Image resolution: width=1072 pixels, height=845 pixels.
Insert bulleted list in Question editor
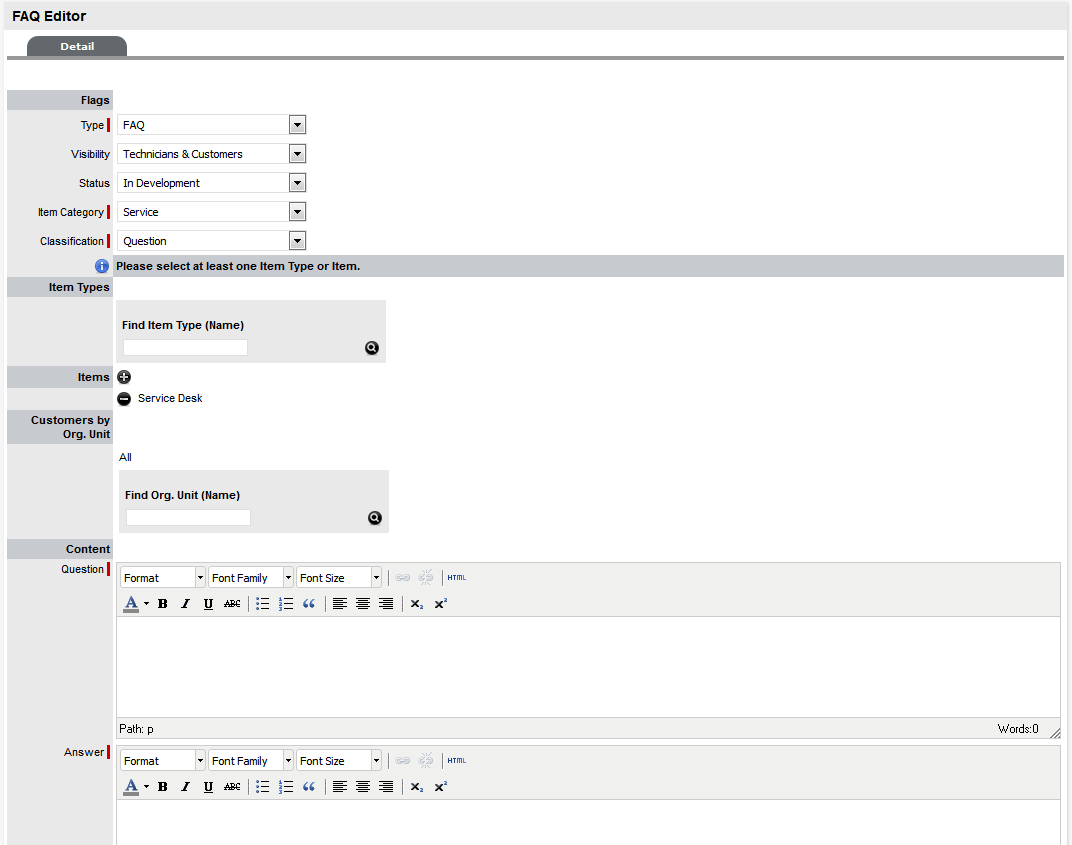click(x=263, y=604)
